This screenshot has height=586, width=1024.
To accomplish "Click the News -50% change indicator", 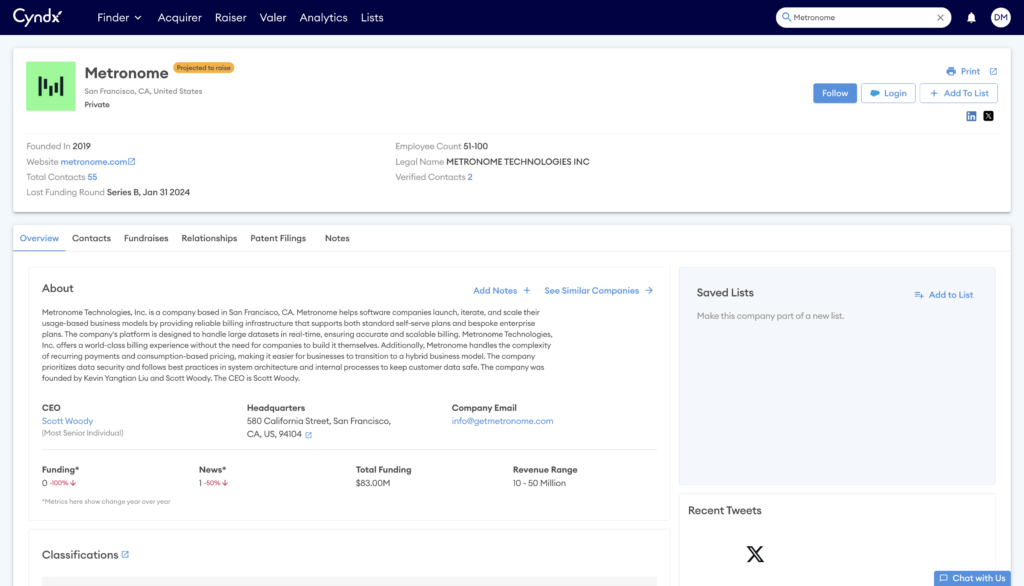I will (216, 483).
